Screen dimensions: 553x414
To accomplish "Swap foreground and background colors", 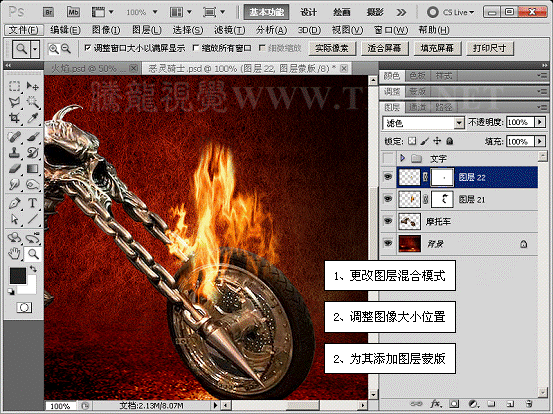I will point(34,269).
